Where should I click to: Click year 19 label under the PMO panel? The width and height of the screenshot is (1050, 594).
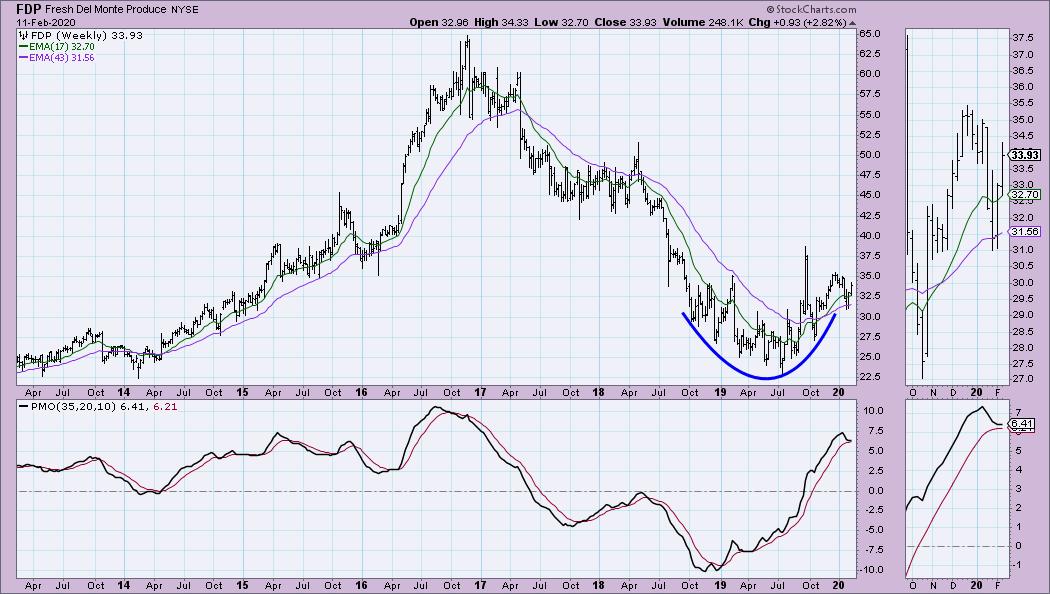pos(720,585)
